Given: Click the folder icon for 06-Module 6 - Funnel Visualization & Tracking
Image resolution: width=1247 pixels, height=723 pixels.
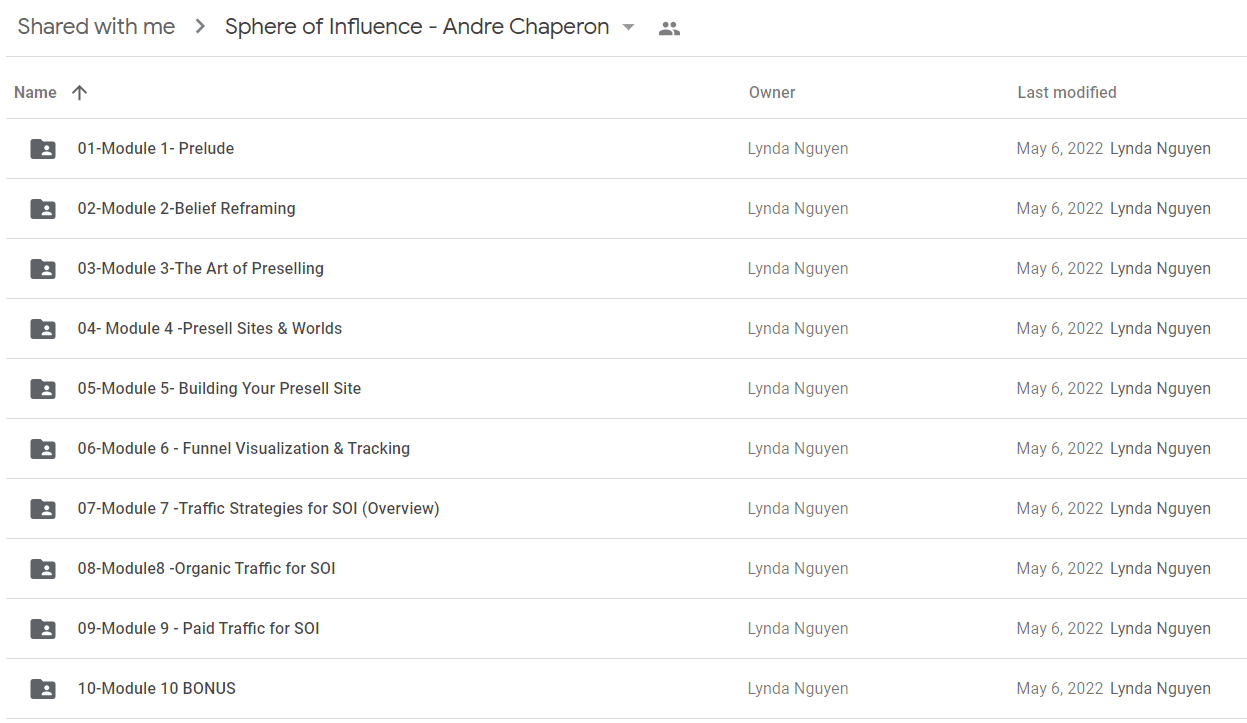Looking at the screenshot, I should pyautogui.click(x=43, y=449).
